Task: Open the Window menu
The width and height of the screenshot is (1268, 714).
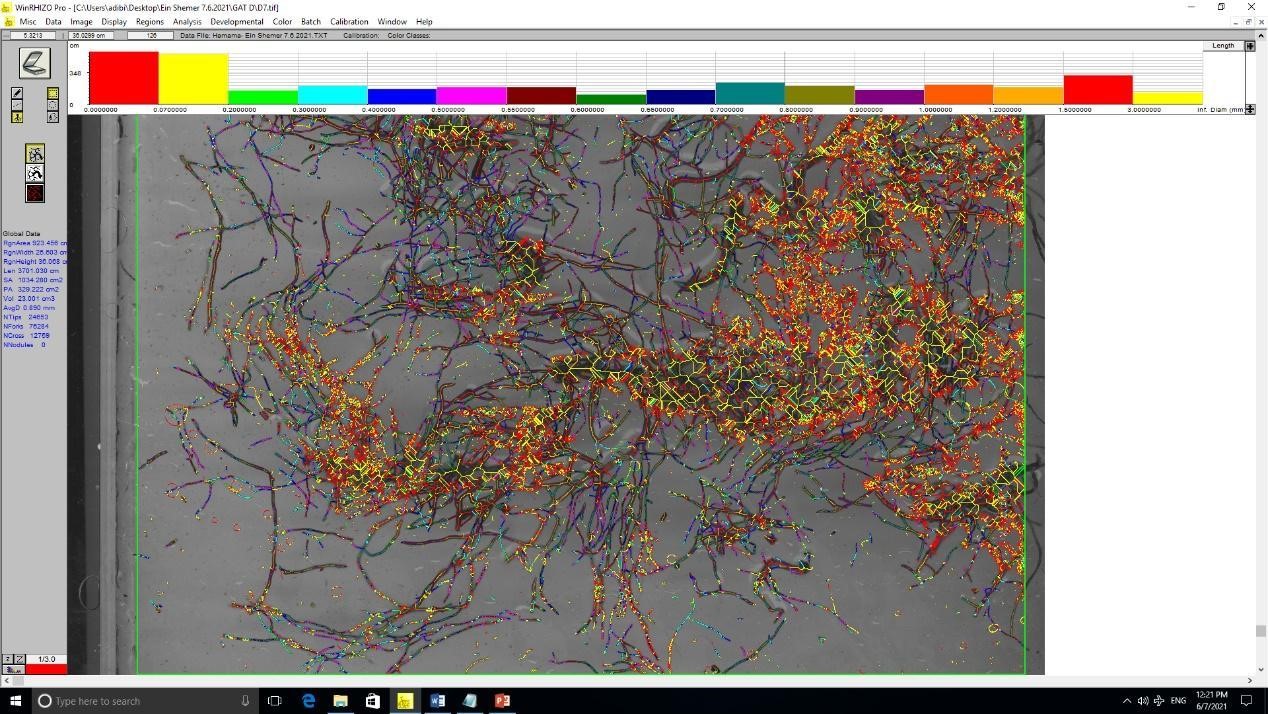Action: [392, 21]
